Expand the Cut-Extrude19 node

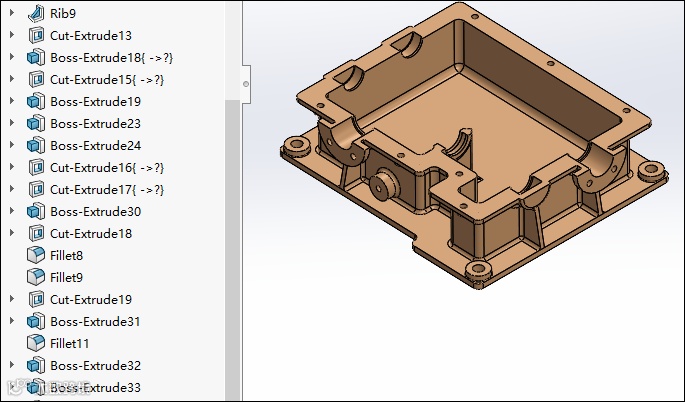point(12,298)
